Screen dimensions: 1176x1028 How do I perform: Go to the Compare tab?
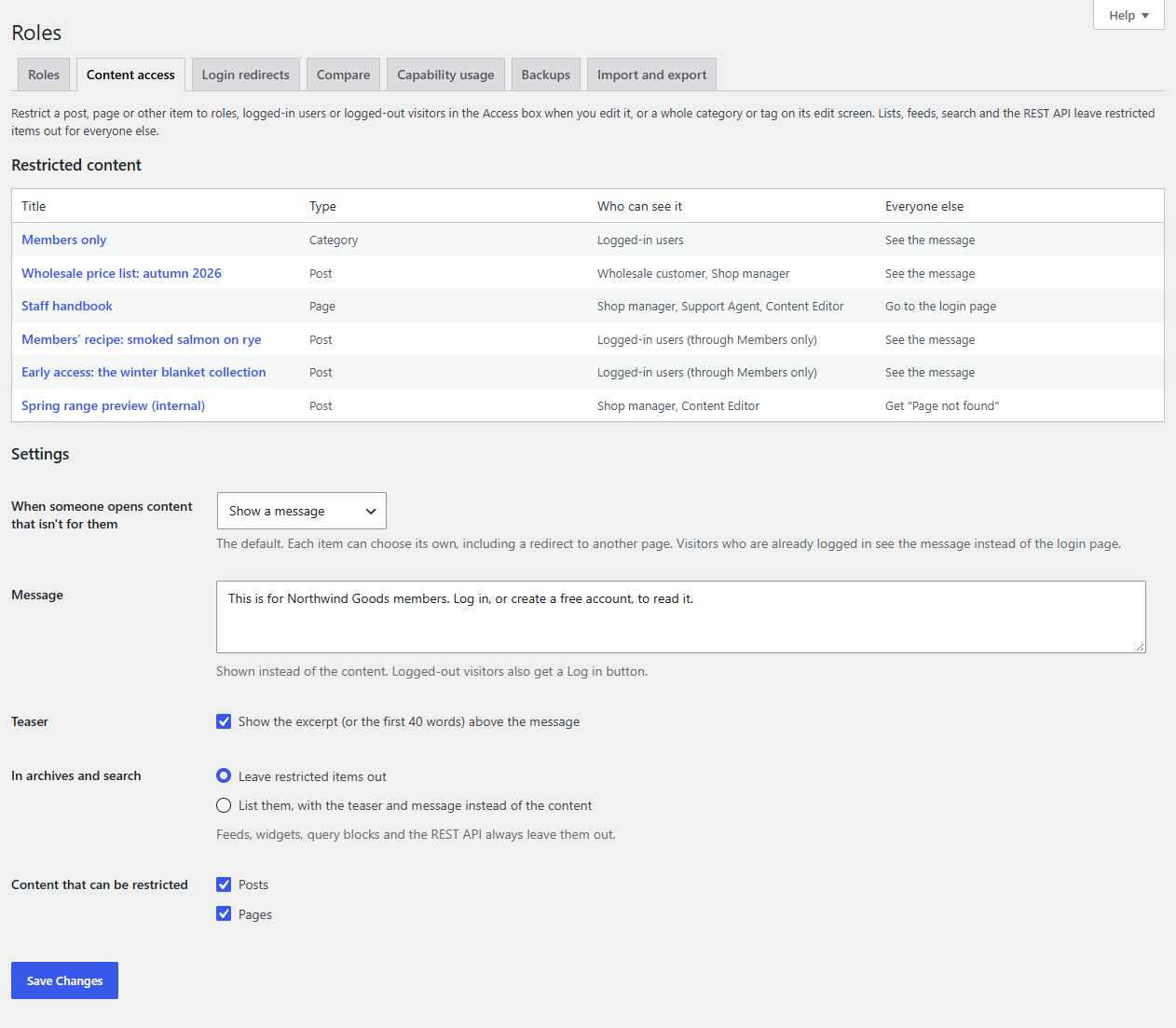[x=343, y=75]
